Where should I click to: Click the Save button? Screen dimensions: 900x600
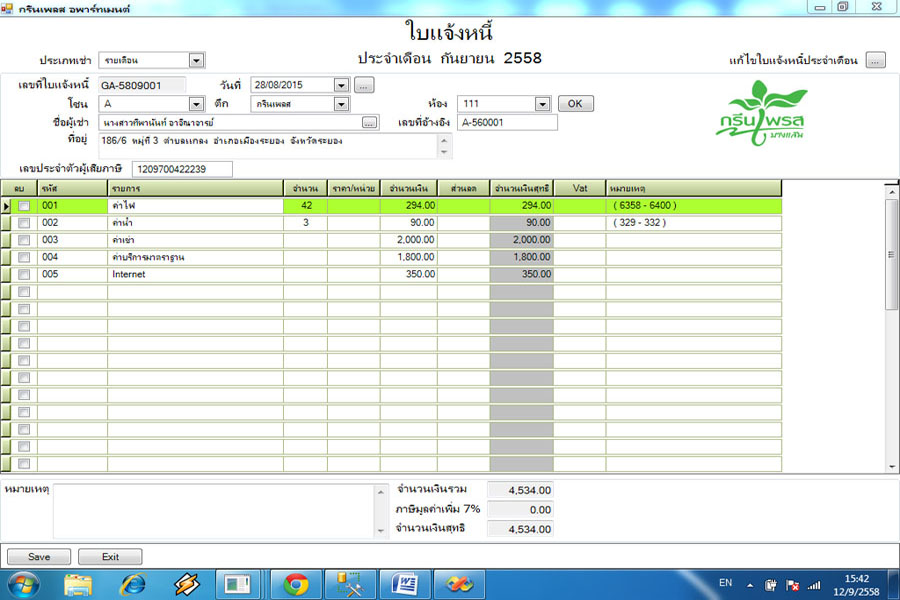click(39, 557)
